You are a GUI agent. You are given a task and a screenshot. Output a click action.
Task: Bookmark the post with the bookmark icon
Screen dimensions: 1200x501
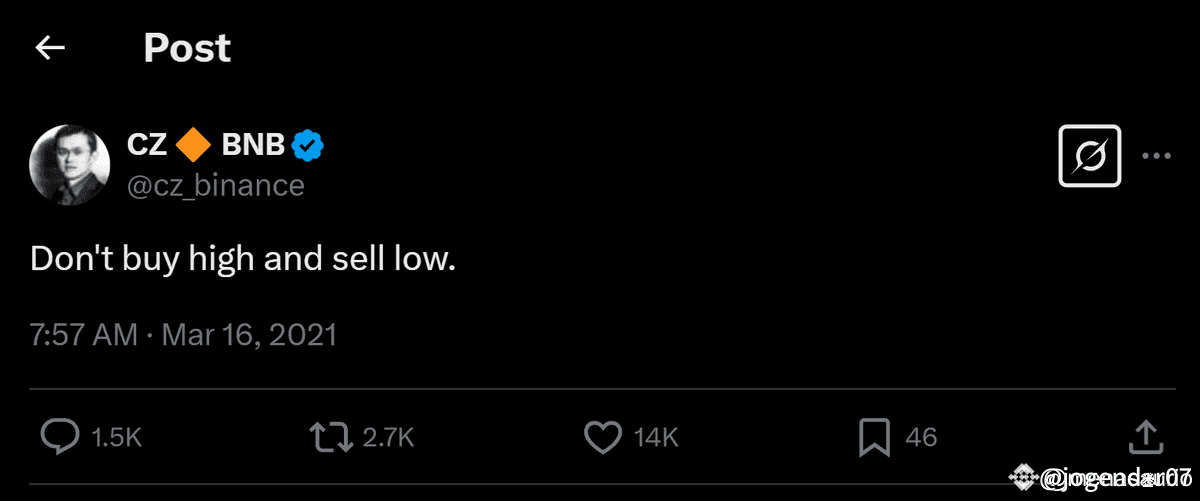[x=874, y=436]
